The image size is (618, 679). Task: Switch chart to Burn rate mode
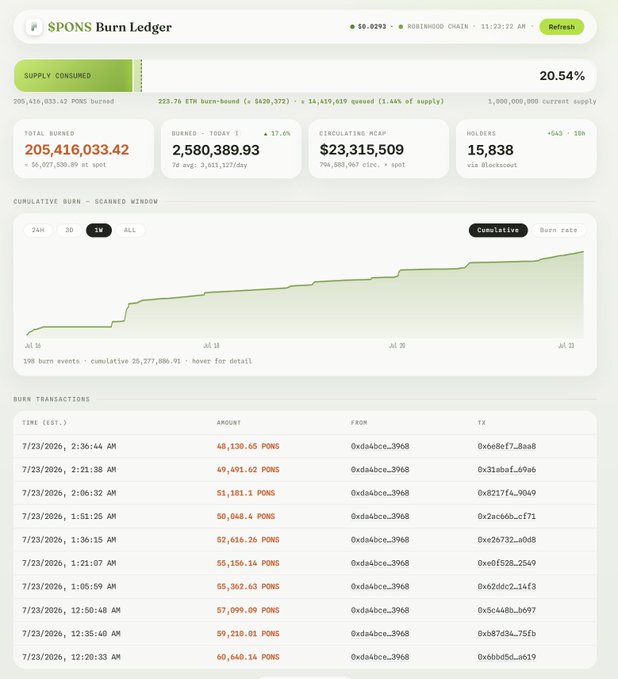[559, 230]
